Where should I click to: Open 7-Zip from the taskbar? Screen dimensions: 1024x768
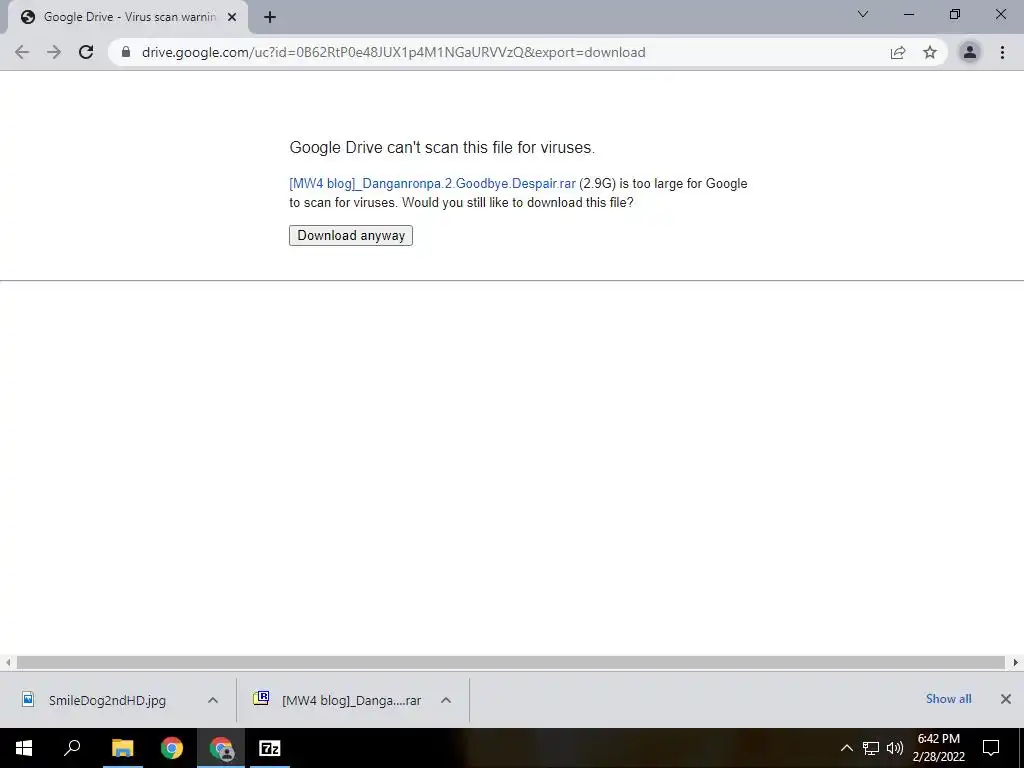coord(270,748)
